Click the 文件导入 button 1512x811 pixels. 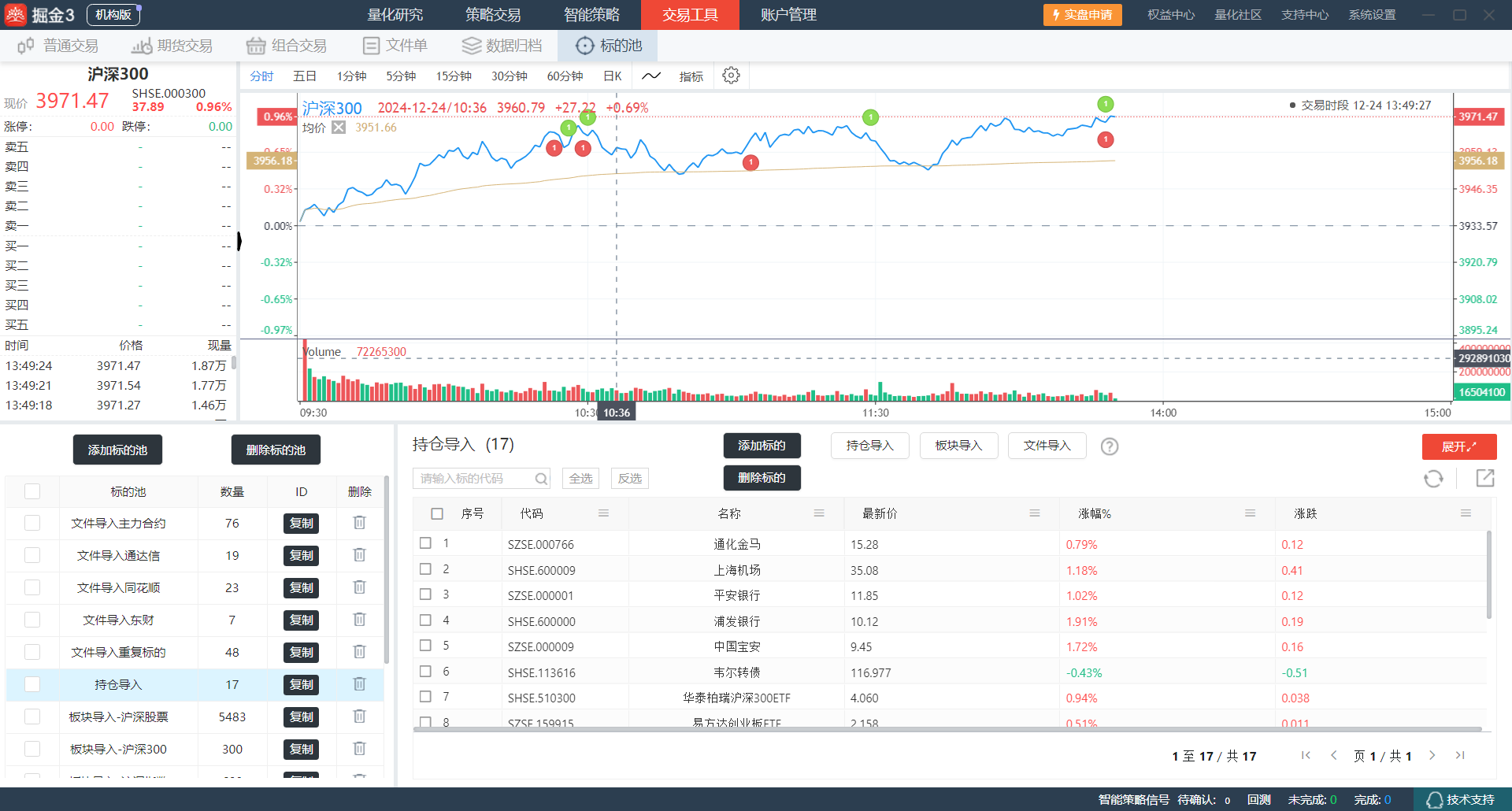(x=1047, y=446)
